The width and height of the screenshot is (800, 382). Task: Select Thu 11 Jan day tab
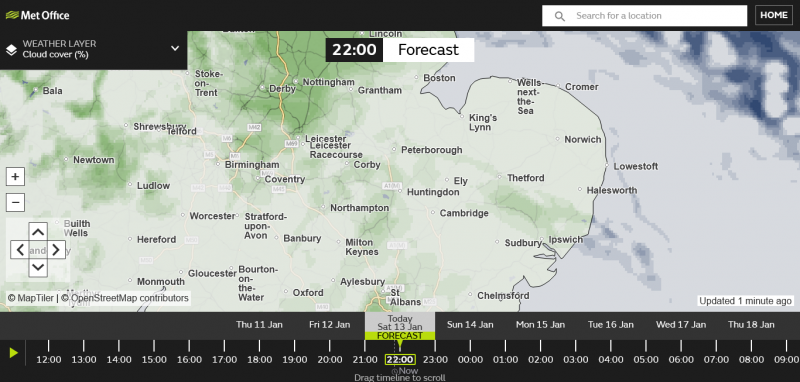click(259, 324)
